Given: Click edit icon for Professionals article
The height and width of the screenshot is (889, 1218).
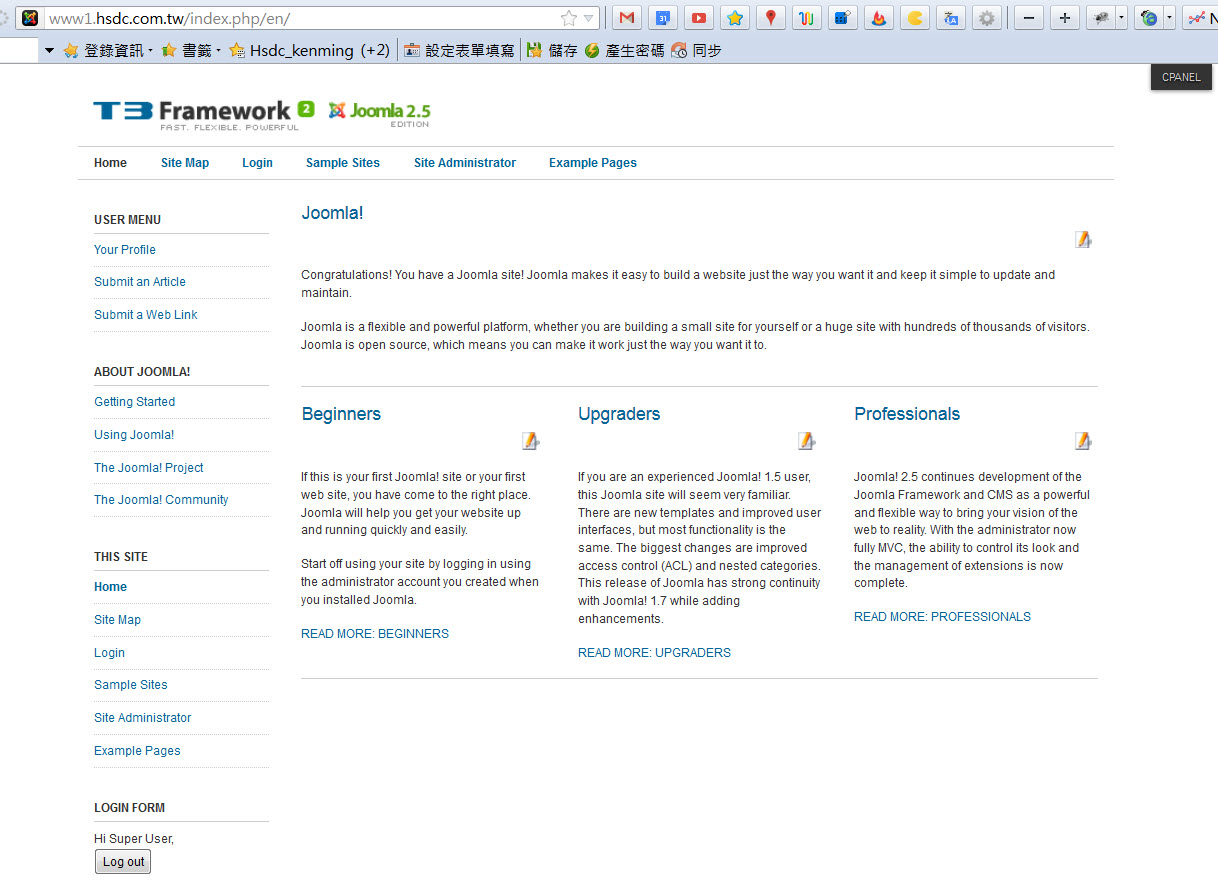Looking at the screenshot, I should point(1083,441).
